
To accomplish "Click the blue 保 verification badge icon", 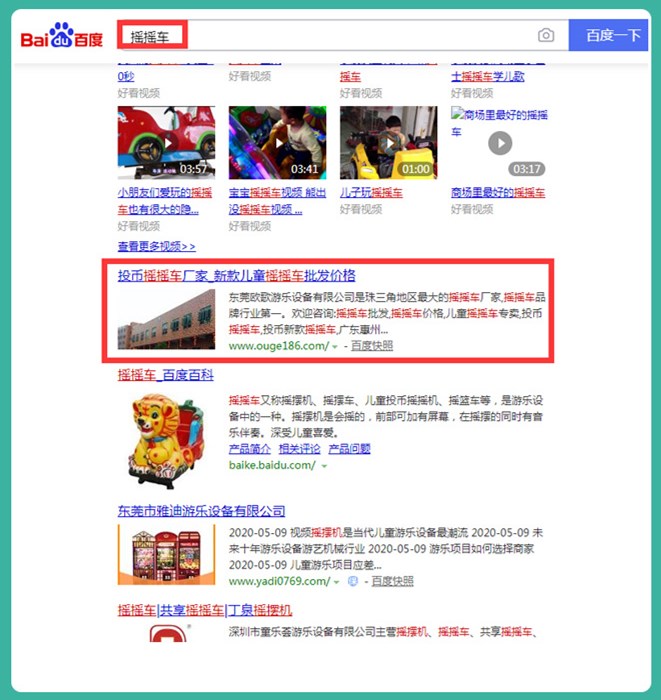I will pos(353,581).
